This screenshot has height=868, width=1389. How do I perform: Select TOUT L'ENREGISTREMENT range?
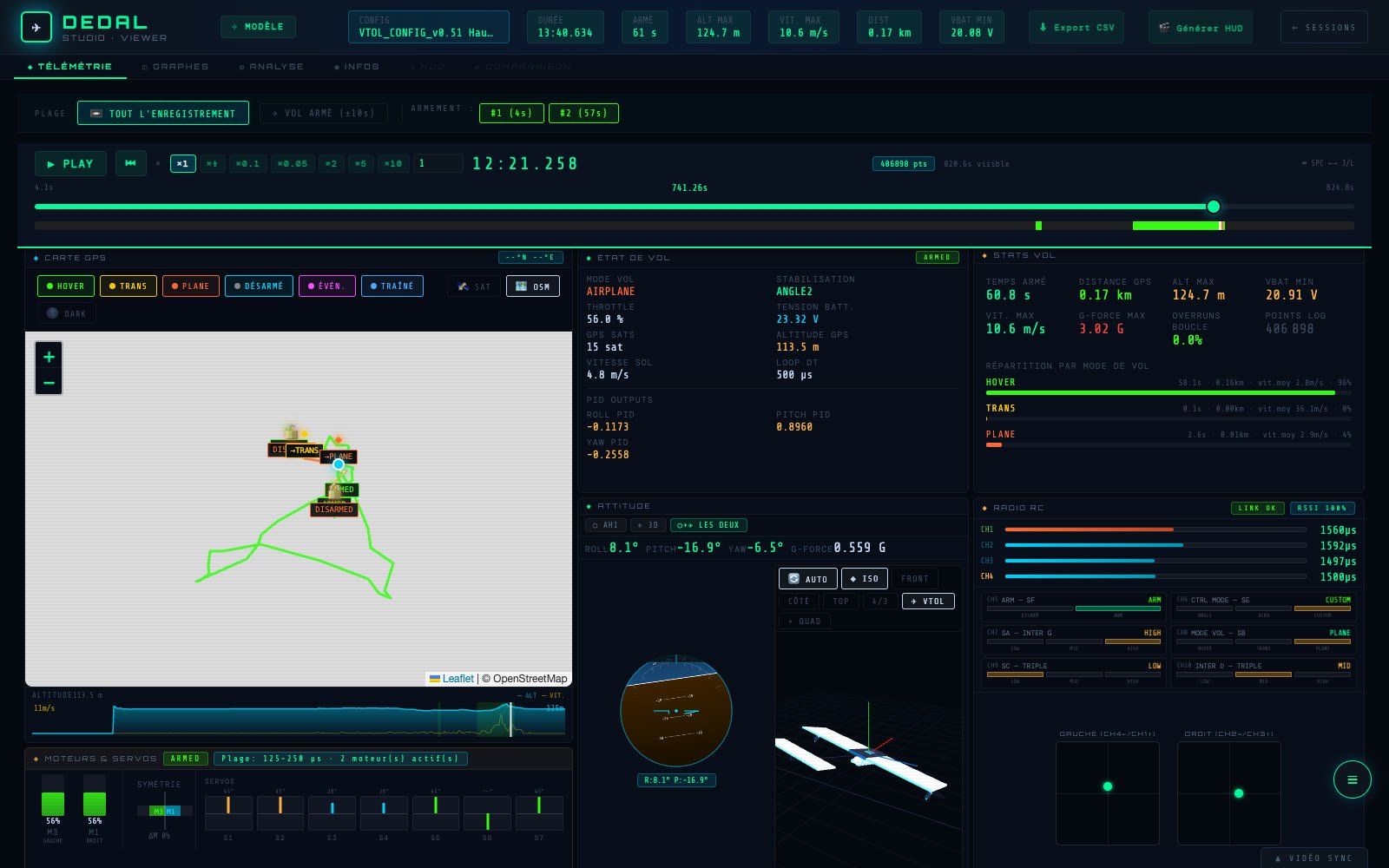click(x=163, y=113)
